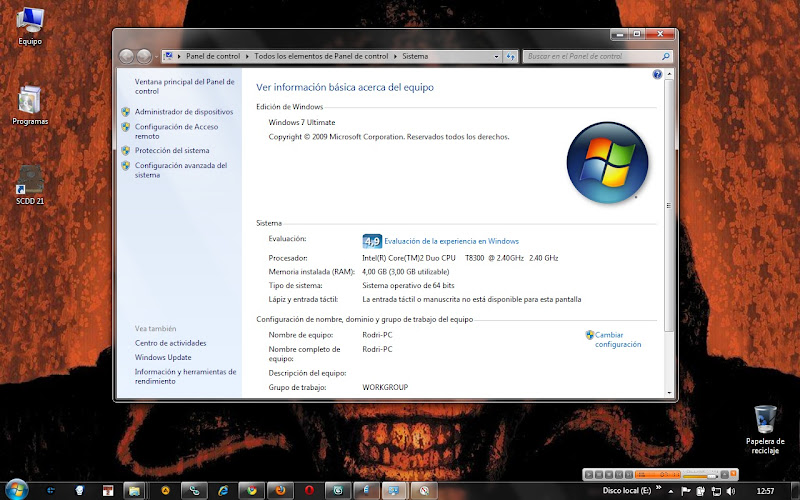Image resolution: width=800 pixels, height=500 pixels.
Task: Click the compass icon in the taskbar
Action: [424, 491]
